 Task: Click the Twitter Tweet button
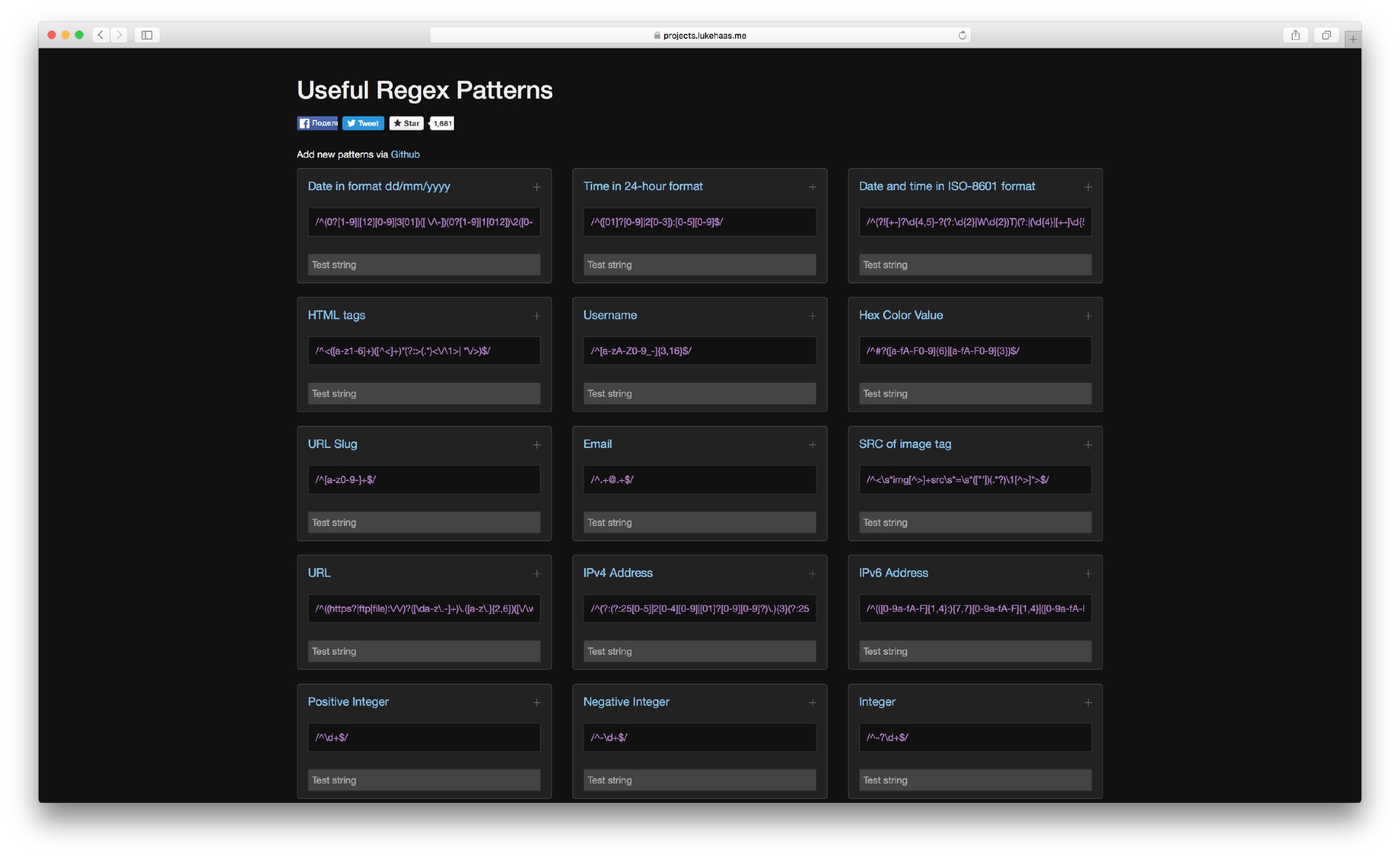pyautogui.click(x=363, y=123)
